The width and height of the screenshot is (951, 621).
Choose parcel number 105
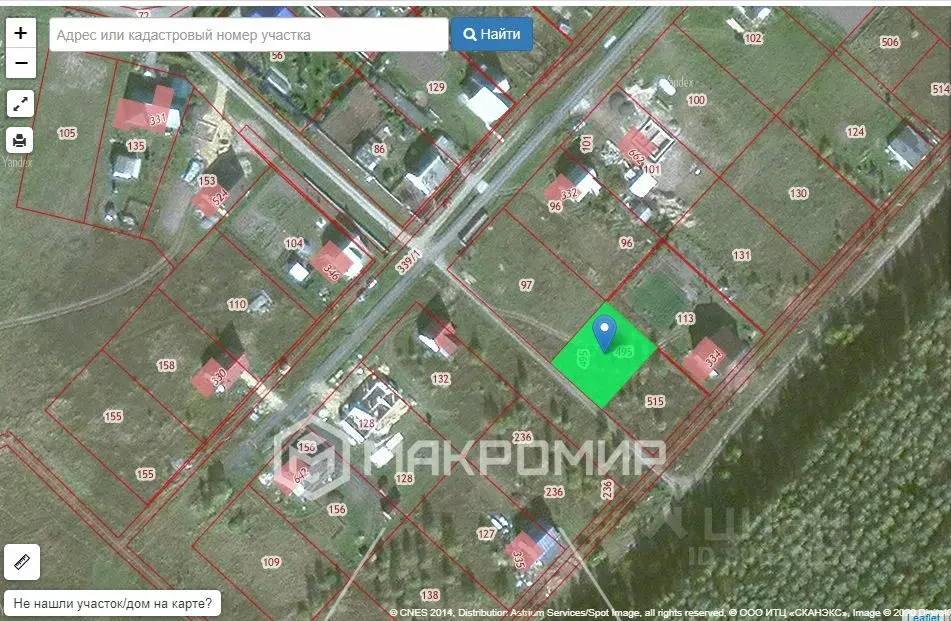[x=67, y=133]
